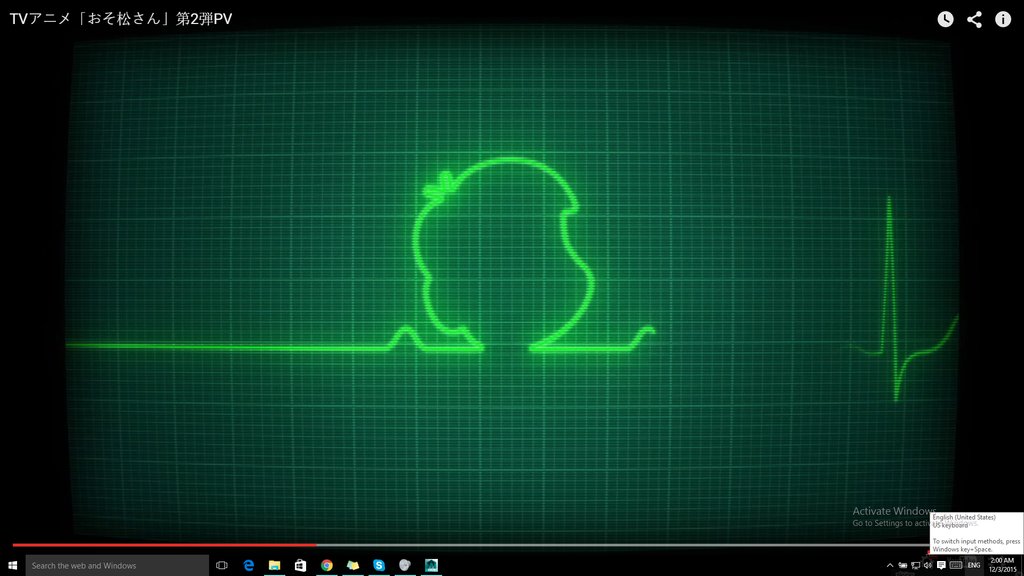Click the Watch Later clock icon

(945, 19)
